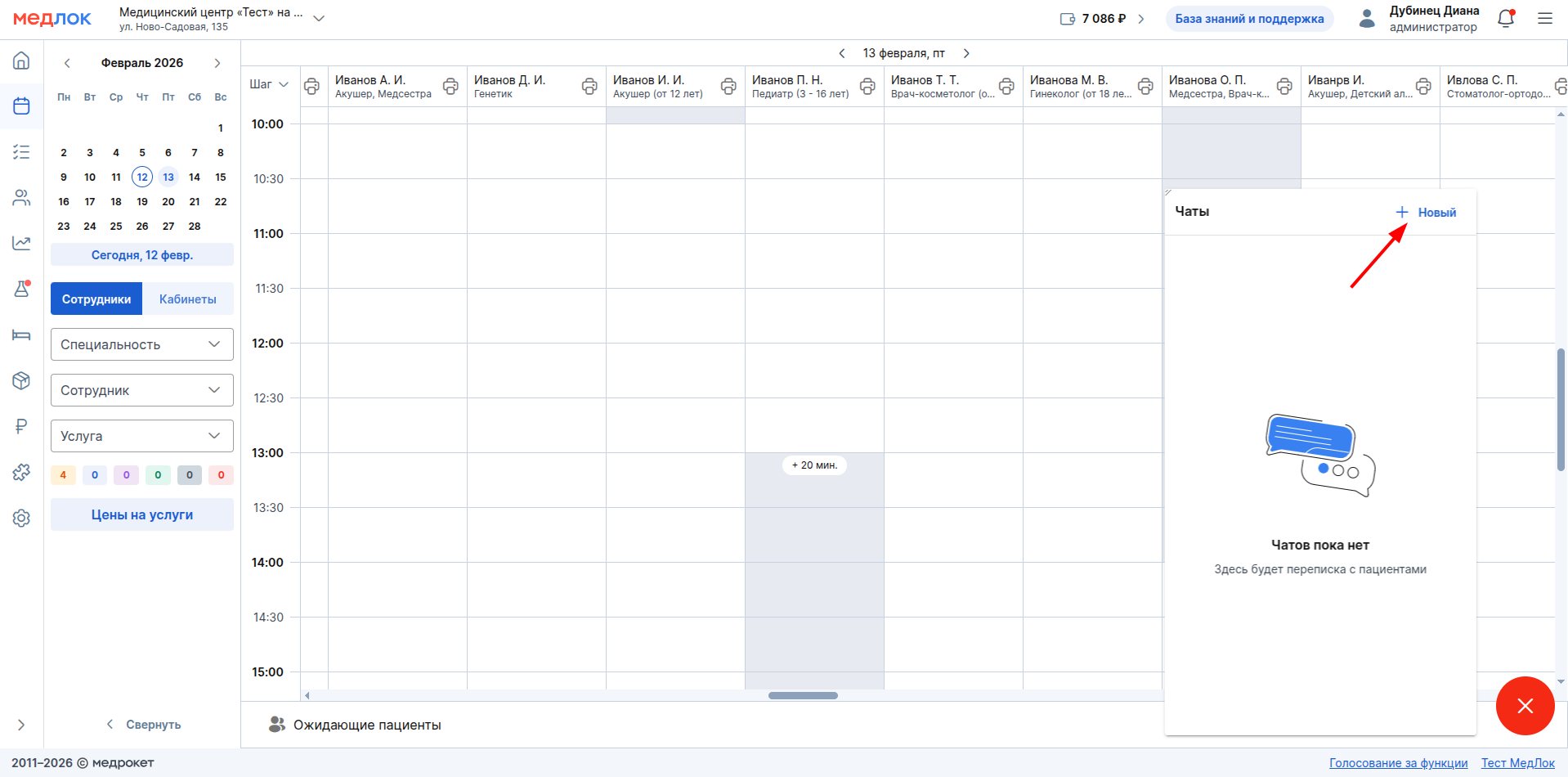1568x777 pixels.
Task: Expand the Сотрудник dropdown
Action: tap(142, 390)
